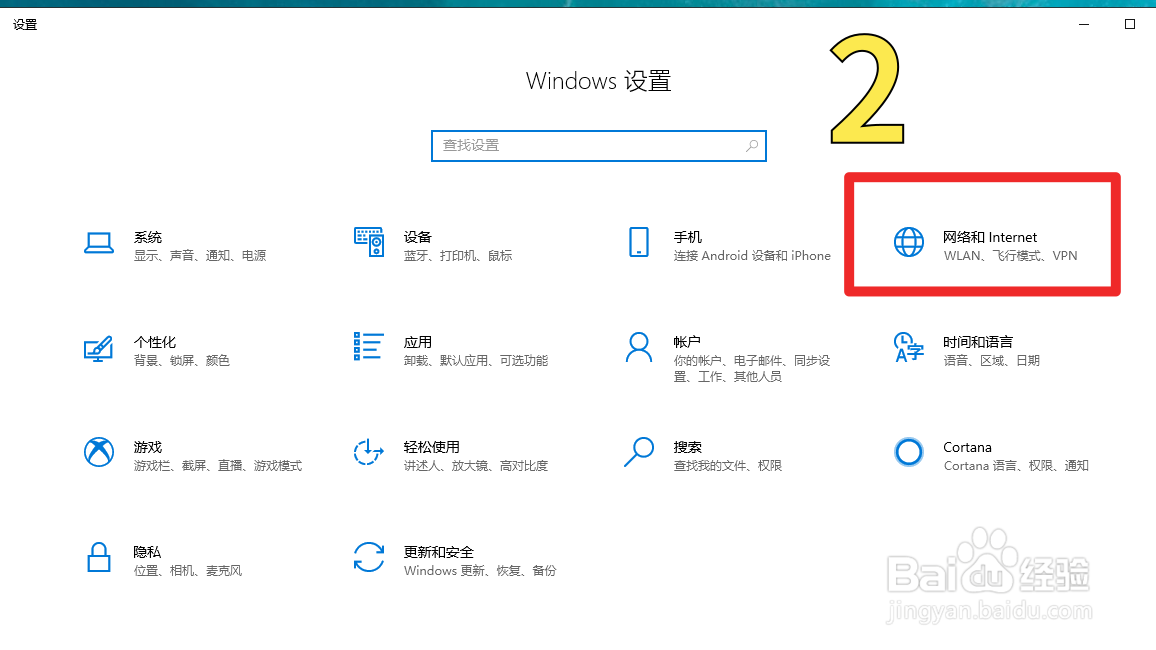Click the 搜索 category title text
1156x650 pixels.
point(687,447)
